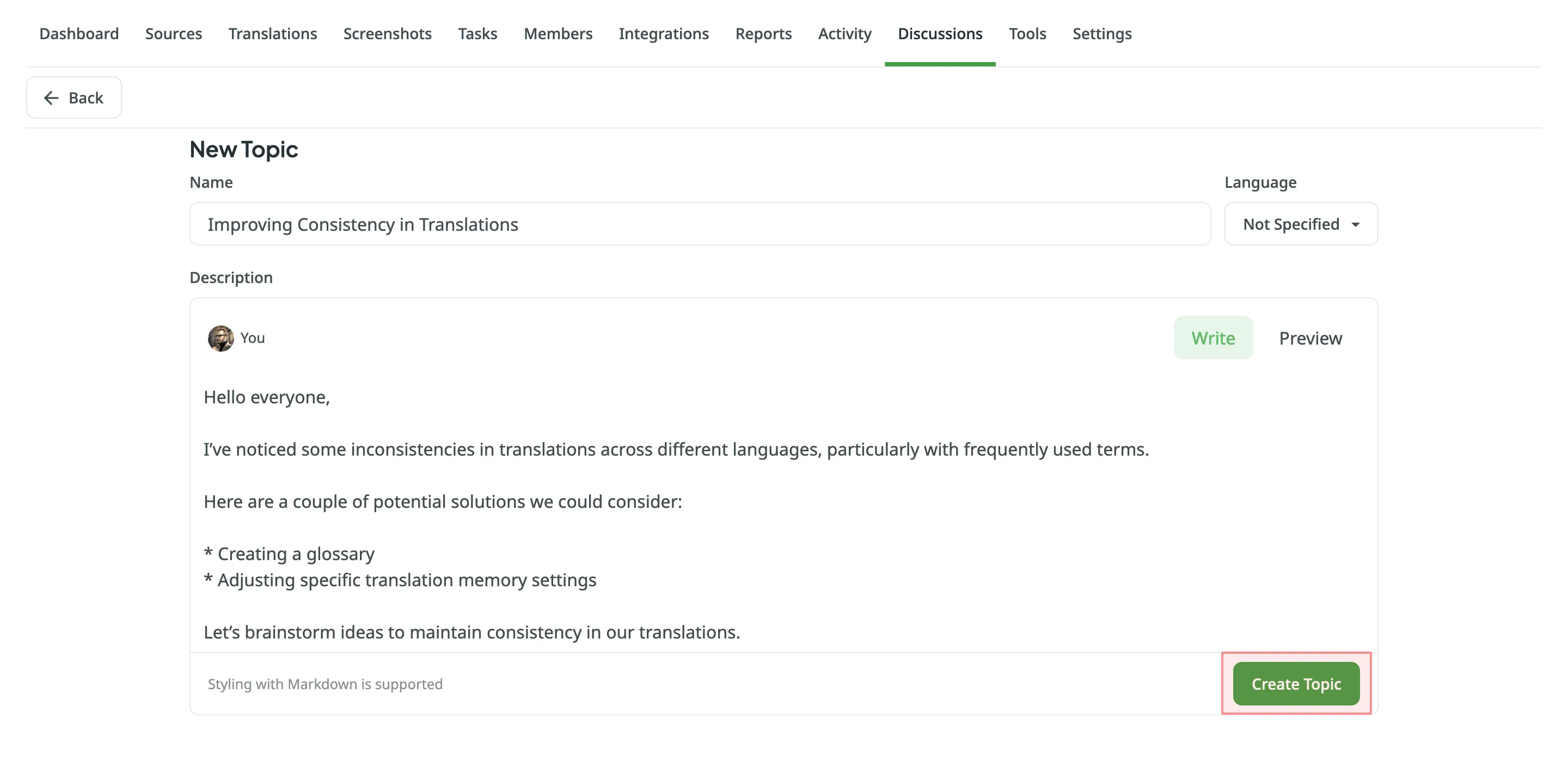Image resolution: width=1568 pixels, height=761 pixels.
Task: Go to the Members tab
Action: tap(558, 34)
